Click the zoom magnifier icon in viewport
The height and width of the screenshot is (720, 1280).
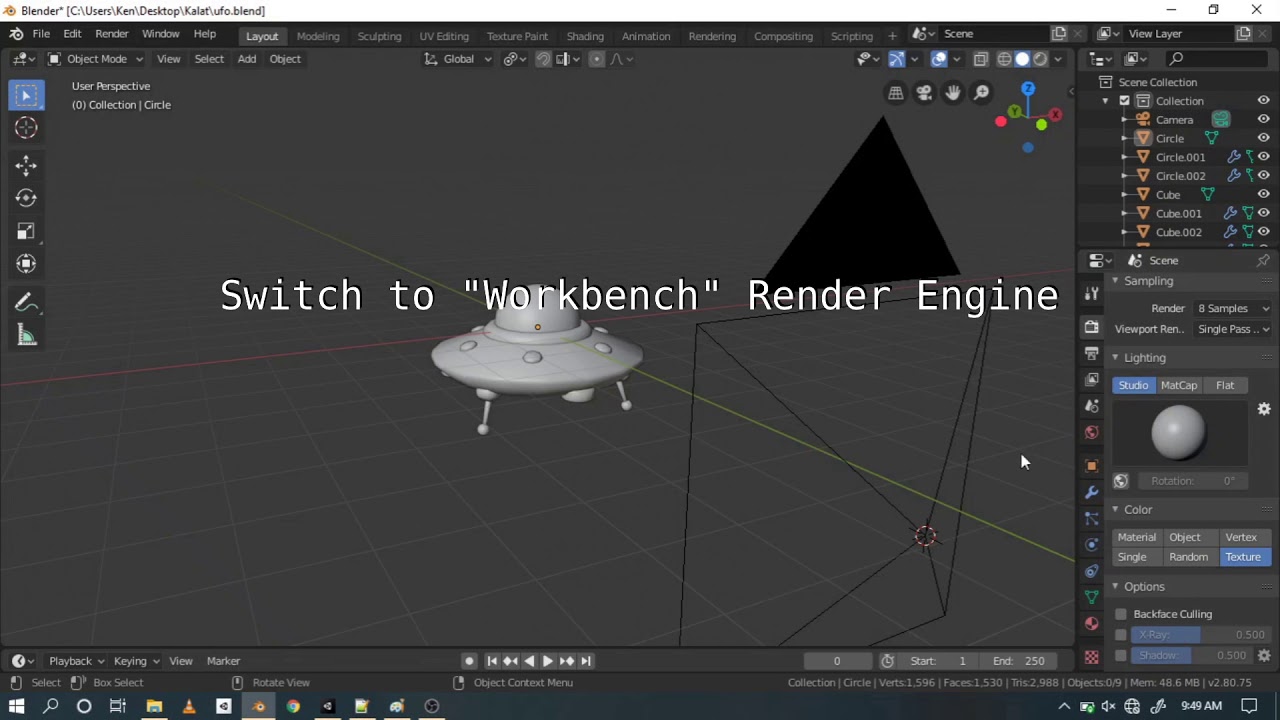coord(982,93)
